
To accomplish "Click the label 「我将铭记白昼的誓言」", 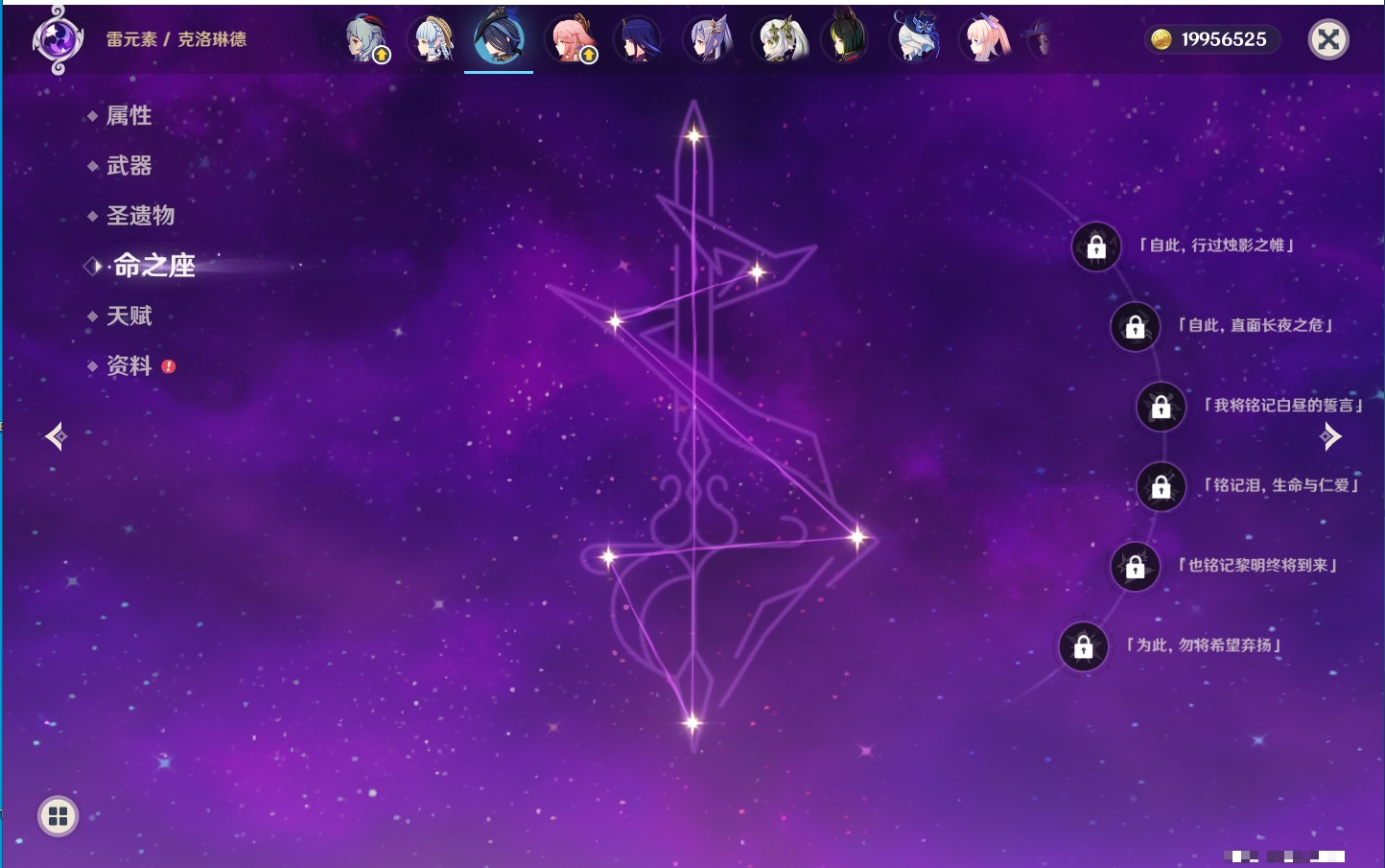I will (1282, 406).
